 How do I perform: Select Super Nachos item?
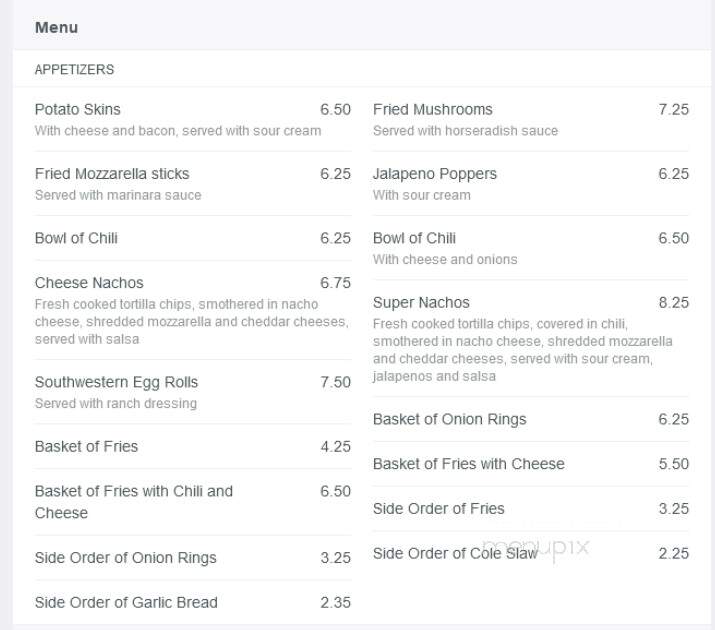tap(421, 303)
